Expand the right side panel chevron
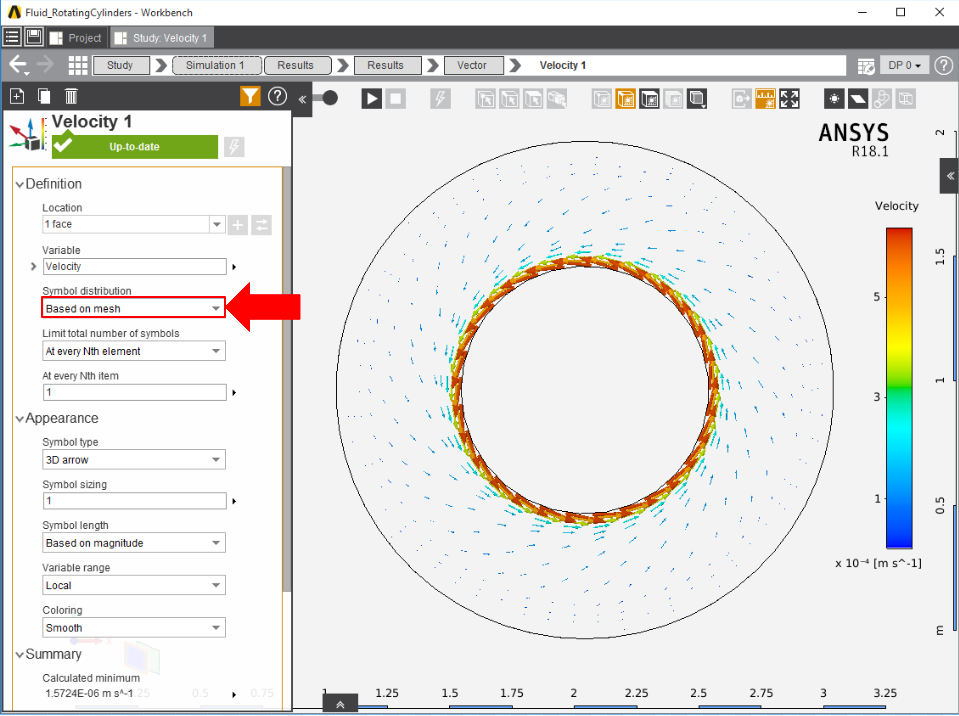This screenshot has height=716, width=959. [x=950, y=176]
